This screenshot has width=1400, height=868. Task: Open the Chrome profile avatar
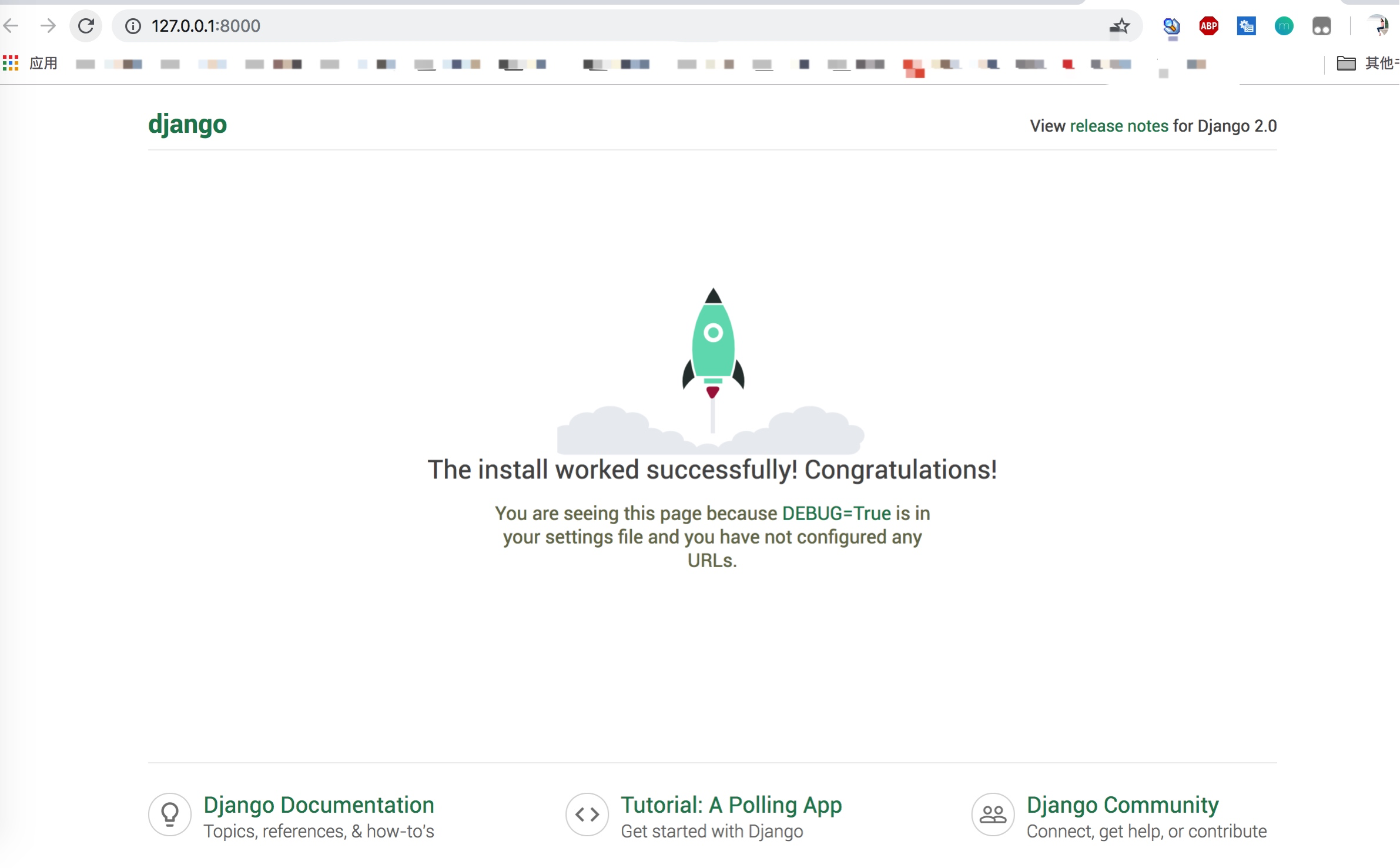pos(1378,26)
